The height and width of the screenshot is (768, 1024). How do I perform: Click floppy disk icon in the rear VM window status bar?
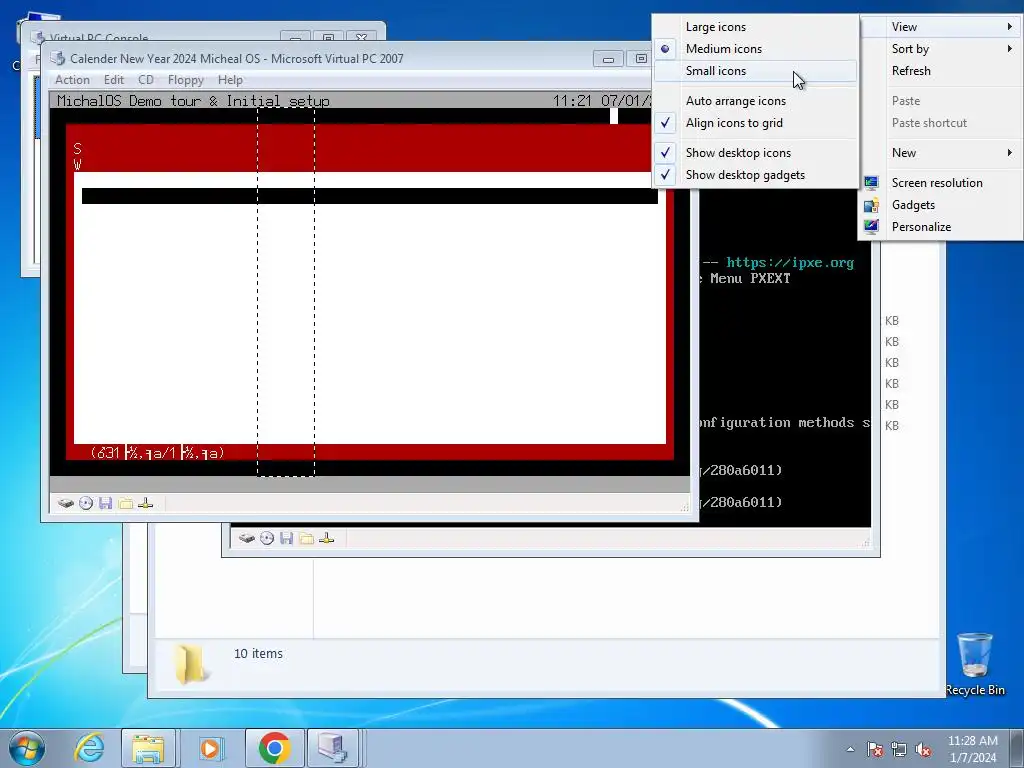tap(286, 539)
